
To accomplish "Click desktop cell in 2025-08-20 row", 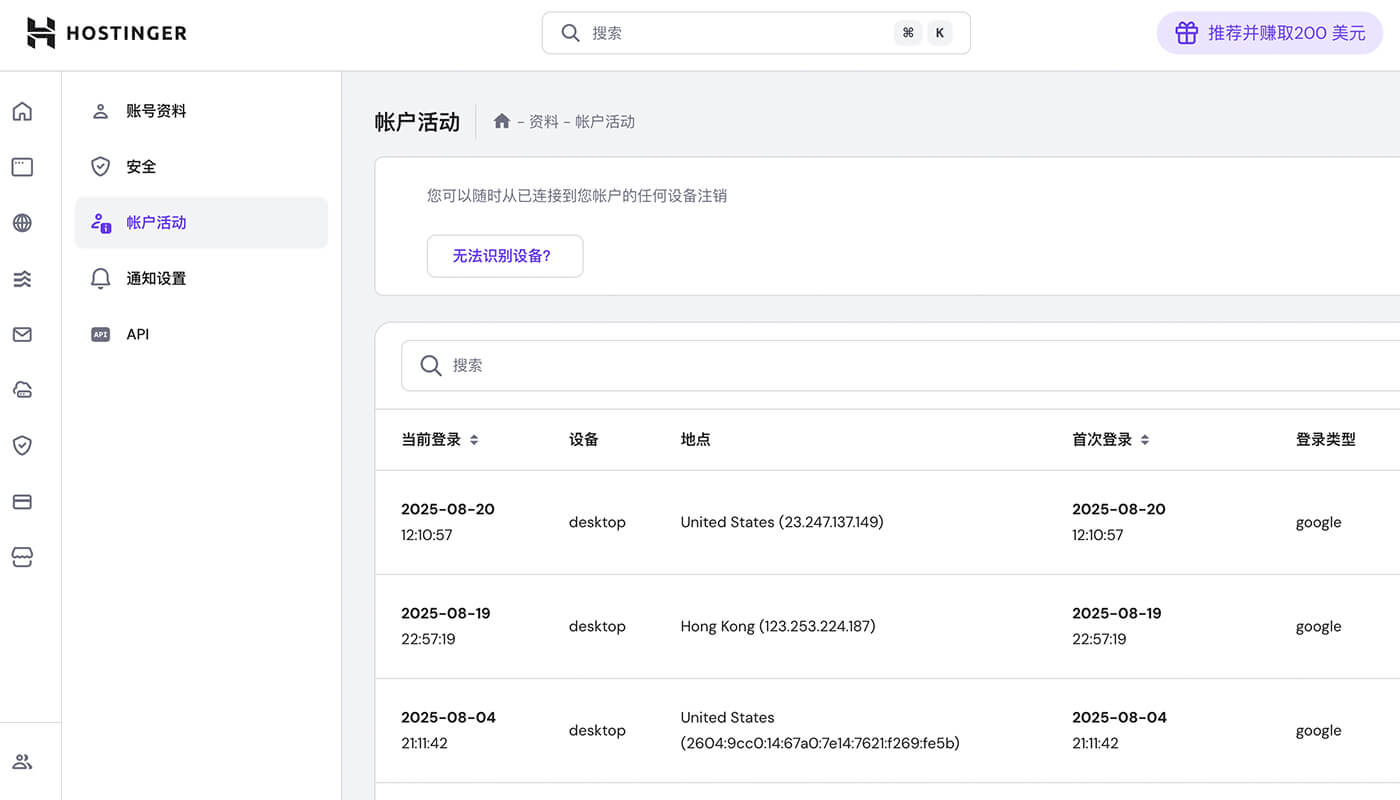I will coord(597,522).
